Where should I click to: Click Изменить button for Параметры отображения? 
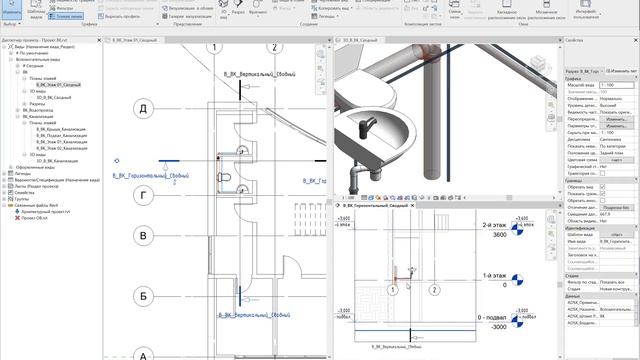(616, 126)
